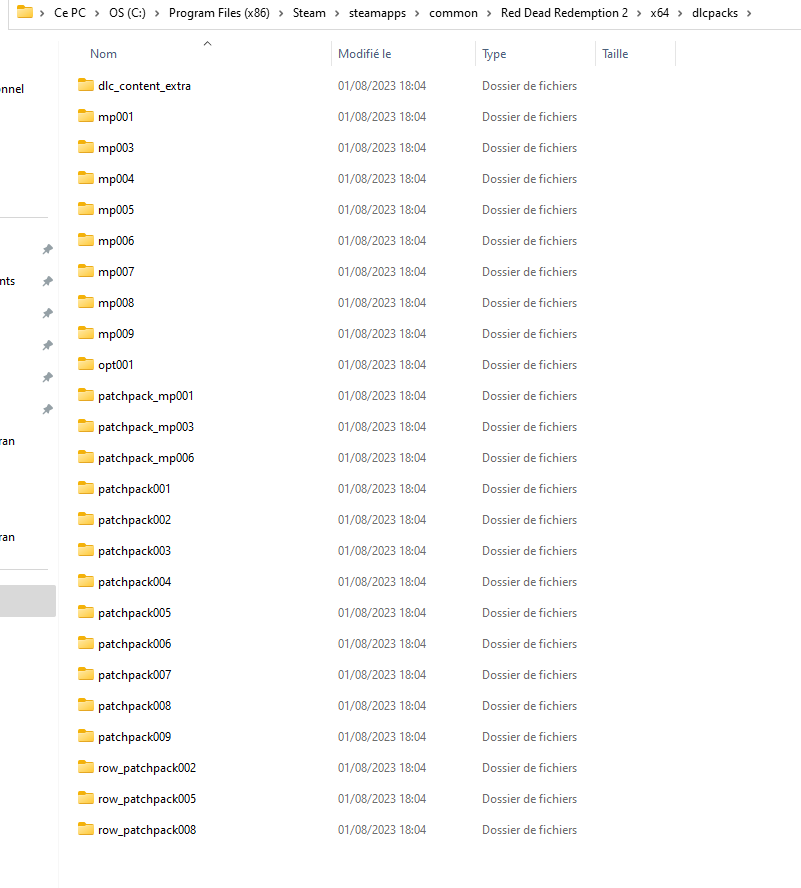The image size is (801, 888).
Task: Click the patchpack004 folder icon
Action: pos(86,581)
